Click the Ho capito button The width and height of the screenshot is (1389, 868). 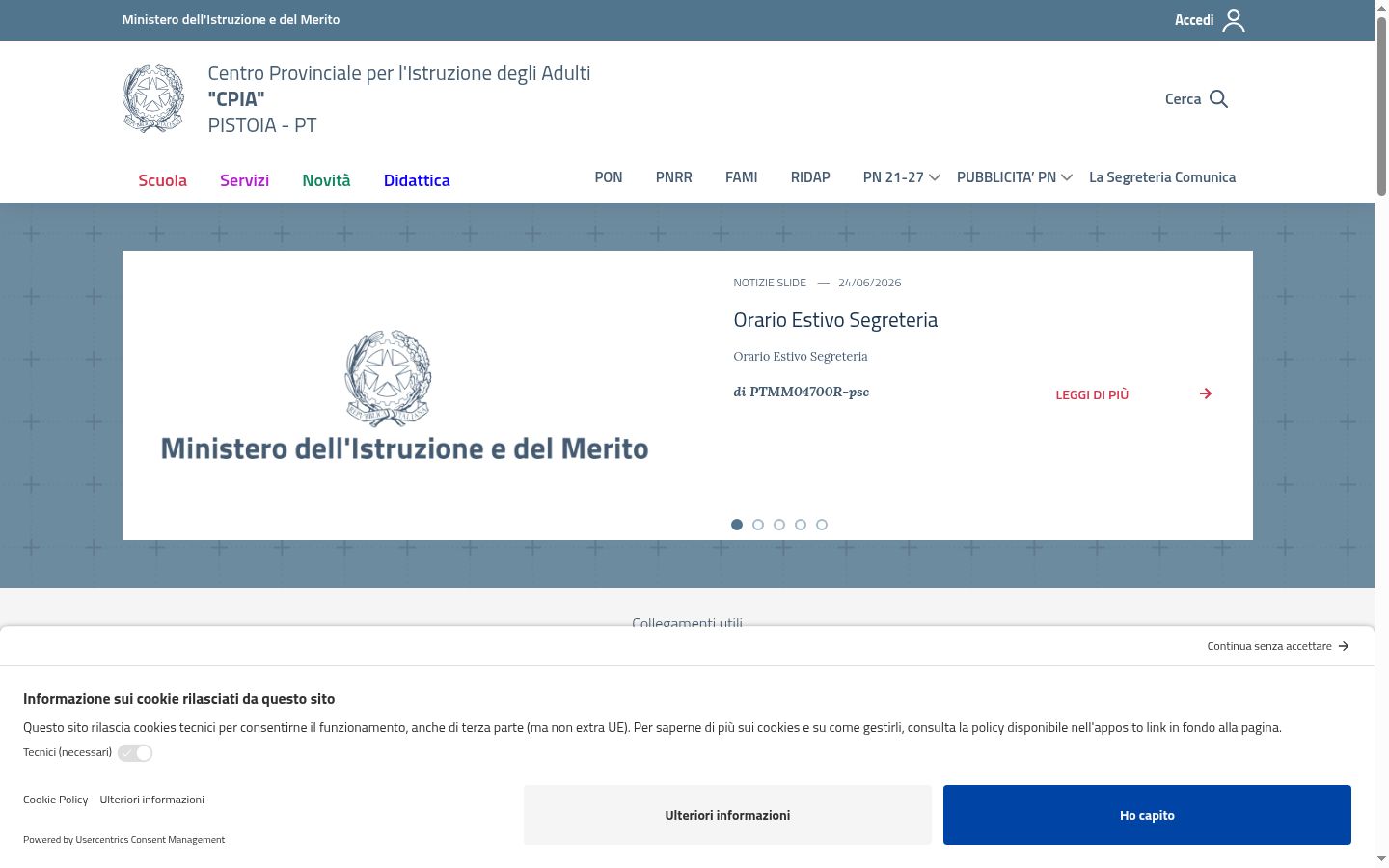(x=1147, y=815)
